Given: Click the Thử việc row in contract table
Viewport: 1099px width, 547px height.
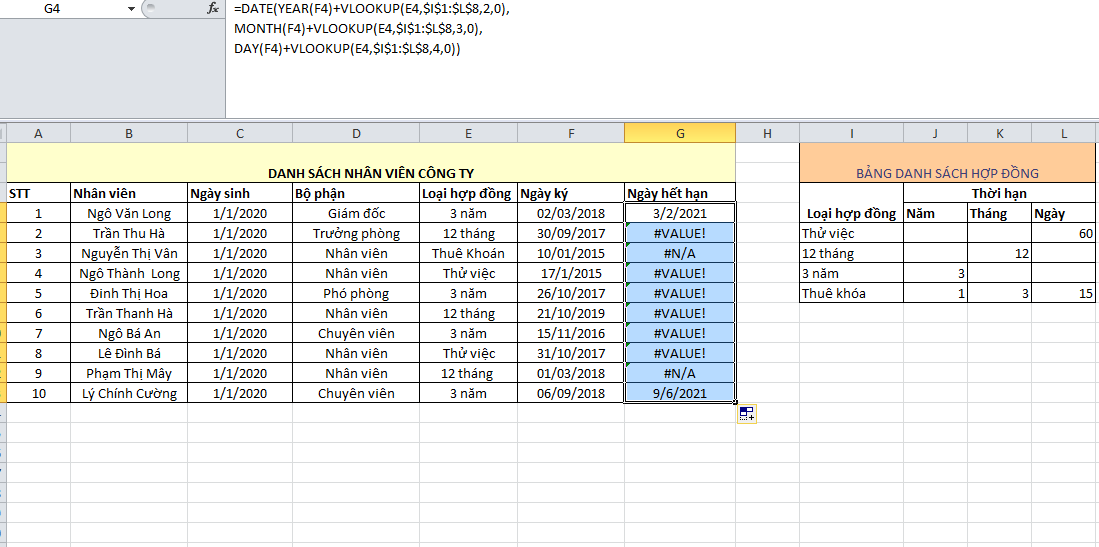Looking at the screenshot, I should [852, 234].
